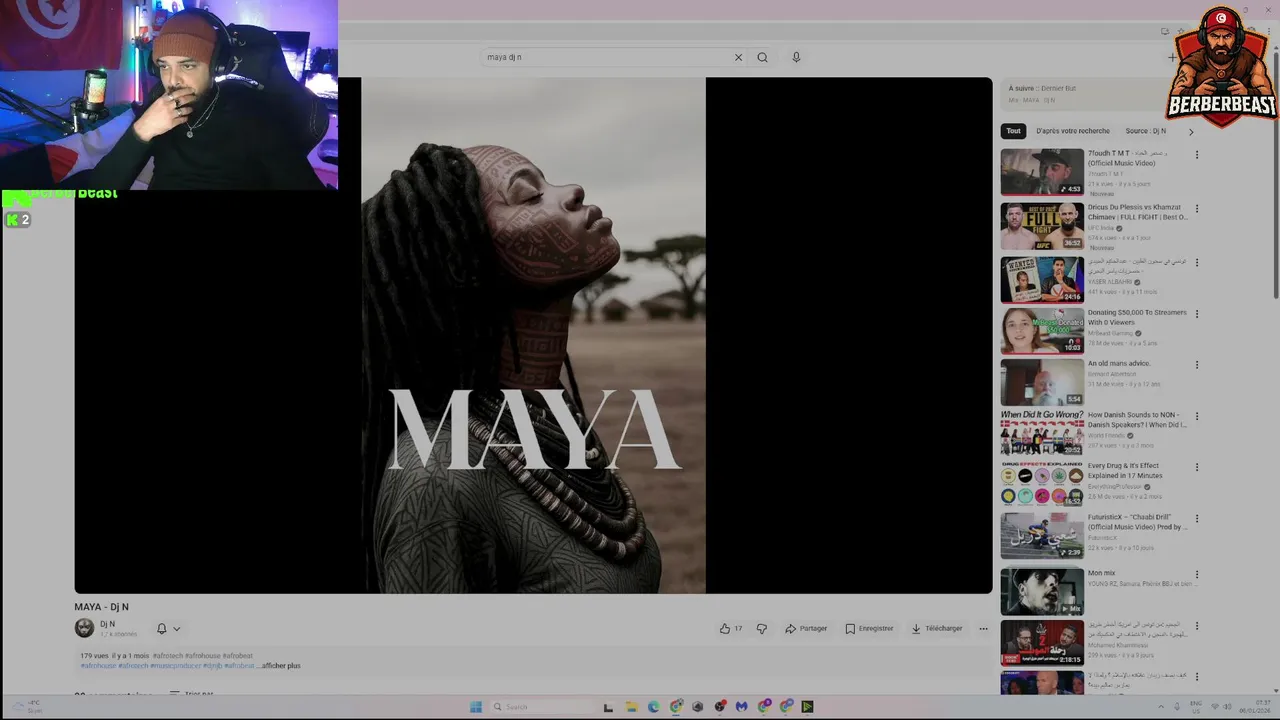Open options for FuturisticX Chaabi Drill video
The width and height of the screenshot is (1280, 720).
1196,519
